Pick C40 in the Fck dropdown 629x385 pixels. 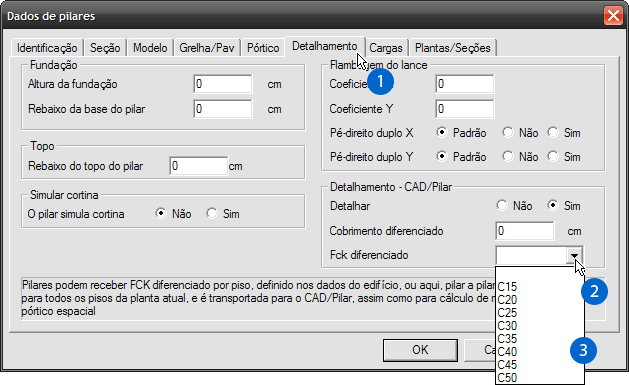pyautogui.click(x=540, y=352)
